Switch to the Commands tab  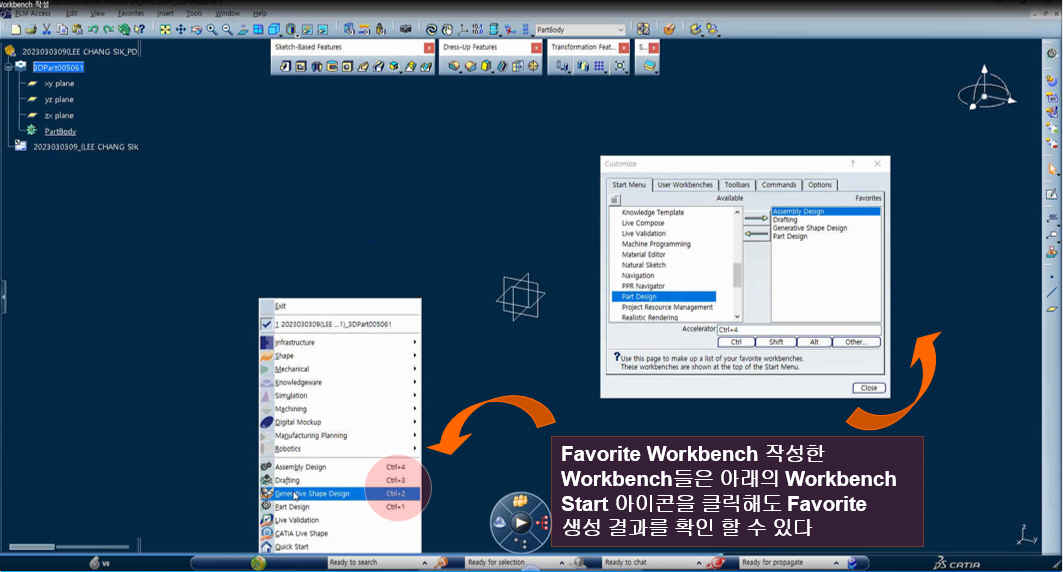point(778,185)
